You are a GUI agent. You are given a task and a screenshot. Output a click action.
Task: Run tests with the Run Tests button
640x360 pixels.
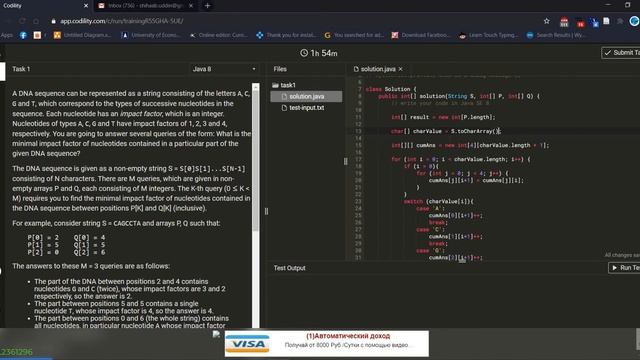[x=624, y=268]
